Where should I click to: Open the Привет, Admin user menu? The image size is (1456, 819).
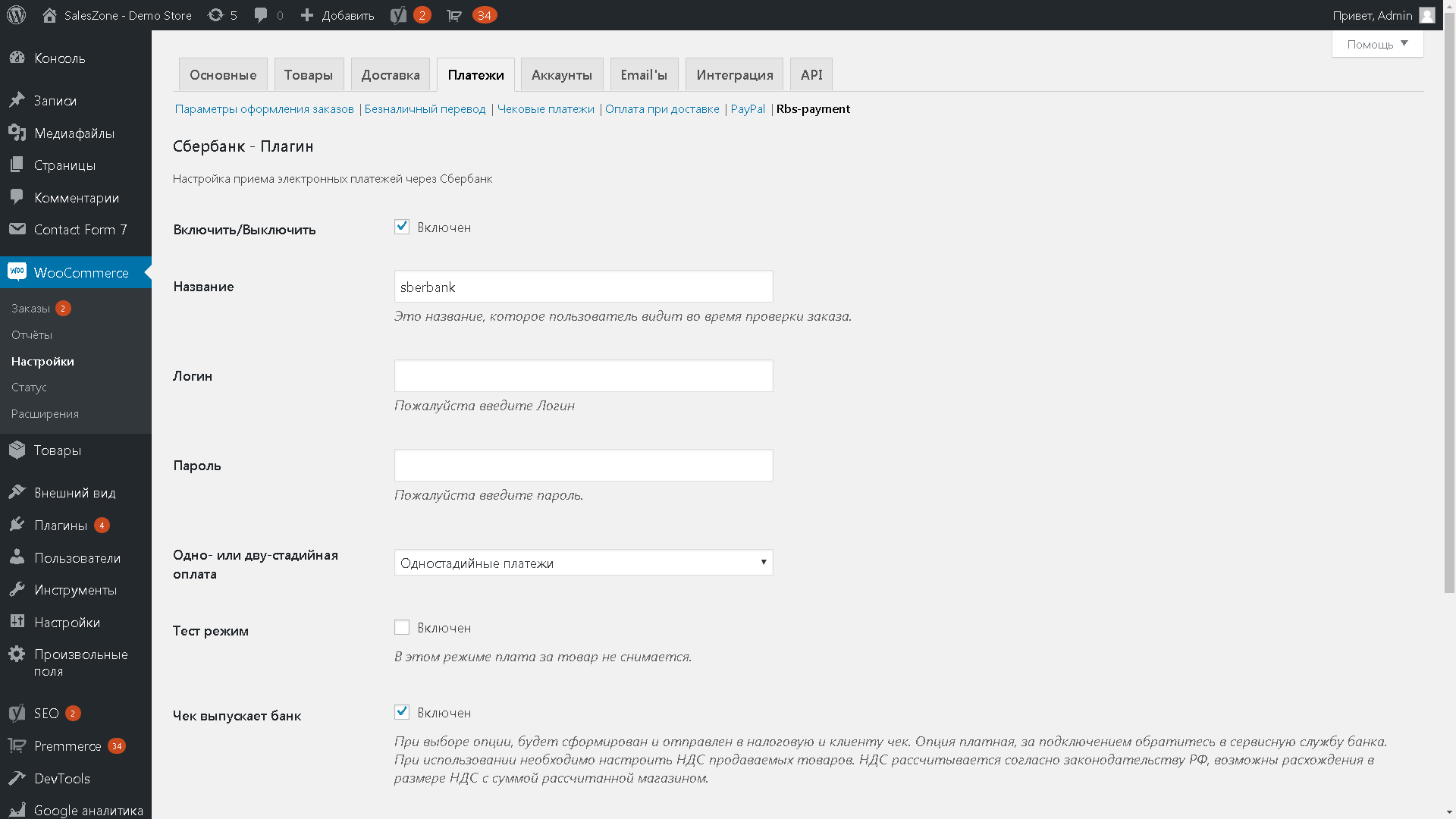1383,15
